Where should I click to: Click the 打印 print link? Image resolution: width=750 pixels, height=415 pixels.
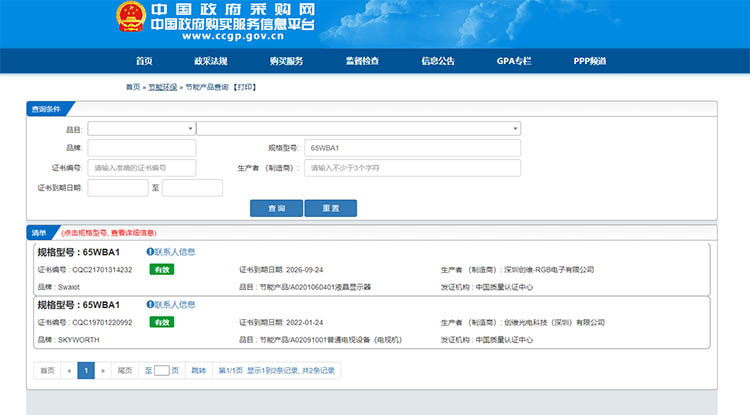point(244,88)
